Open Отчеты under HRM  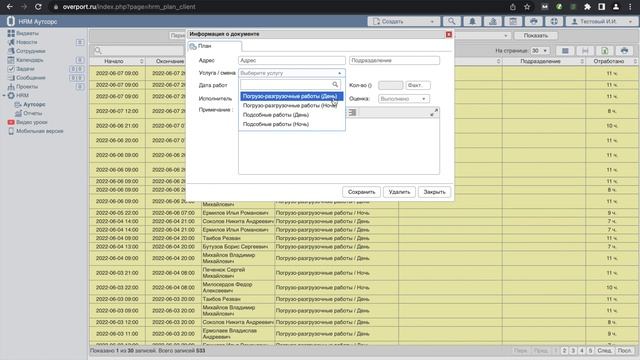point(32,113)
